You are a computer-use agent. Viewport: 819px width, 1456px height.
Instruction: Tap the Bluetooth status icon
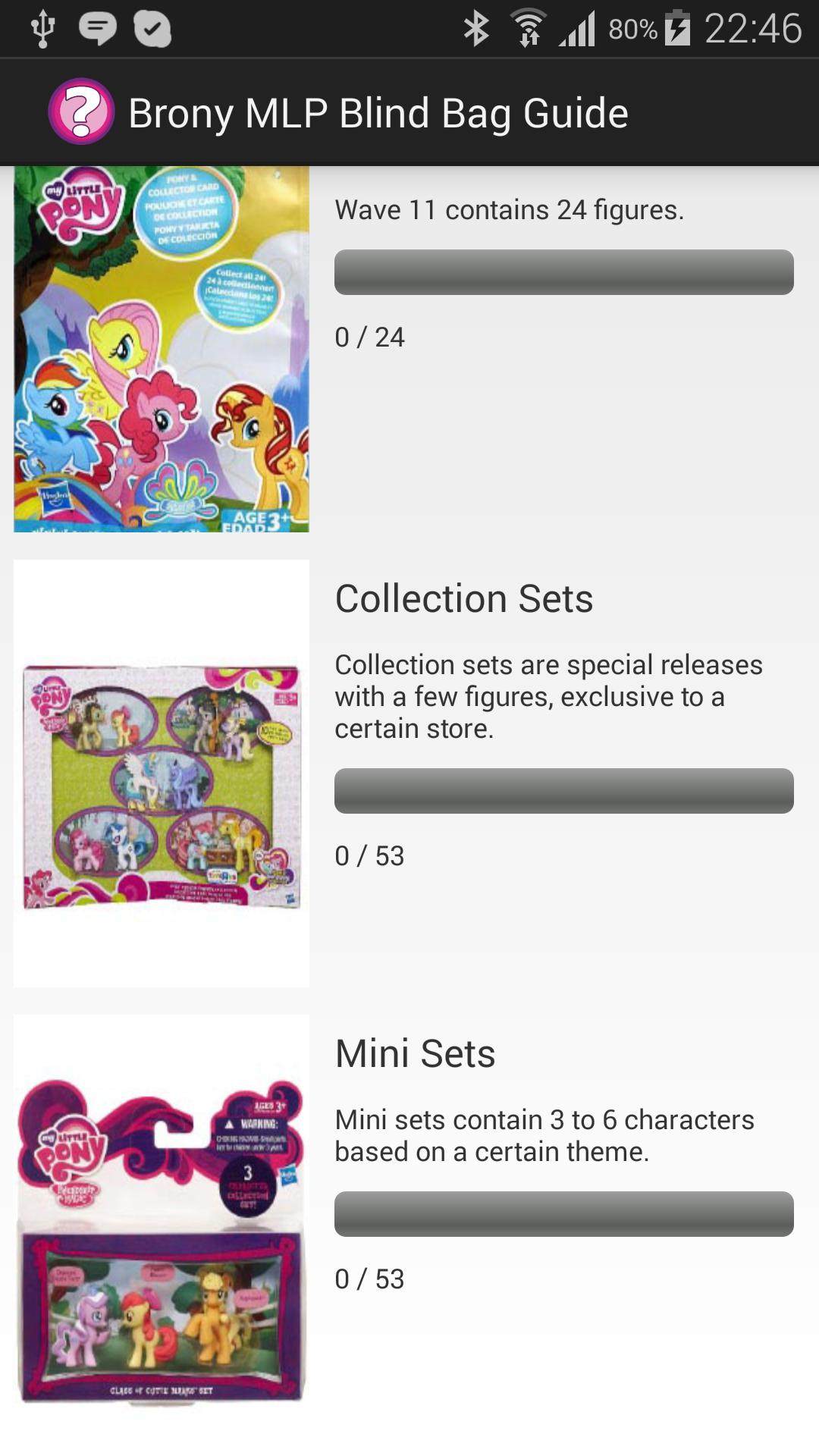click(x=476, y=29)
